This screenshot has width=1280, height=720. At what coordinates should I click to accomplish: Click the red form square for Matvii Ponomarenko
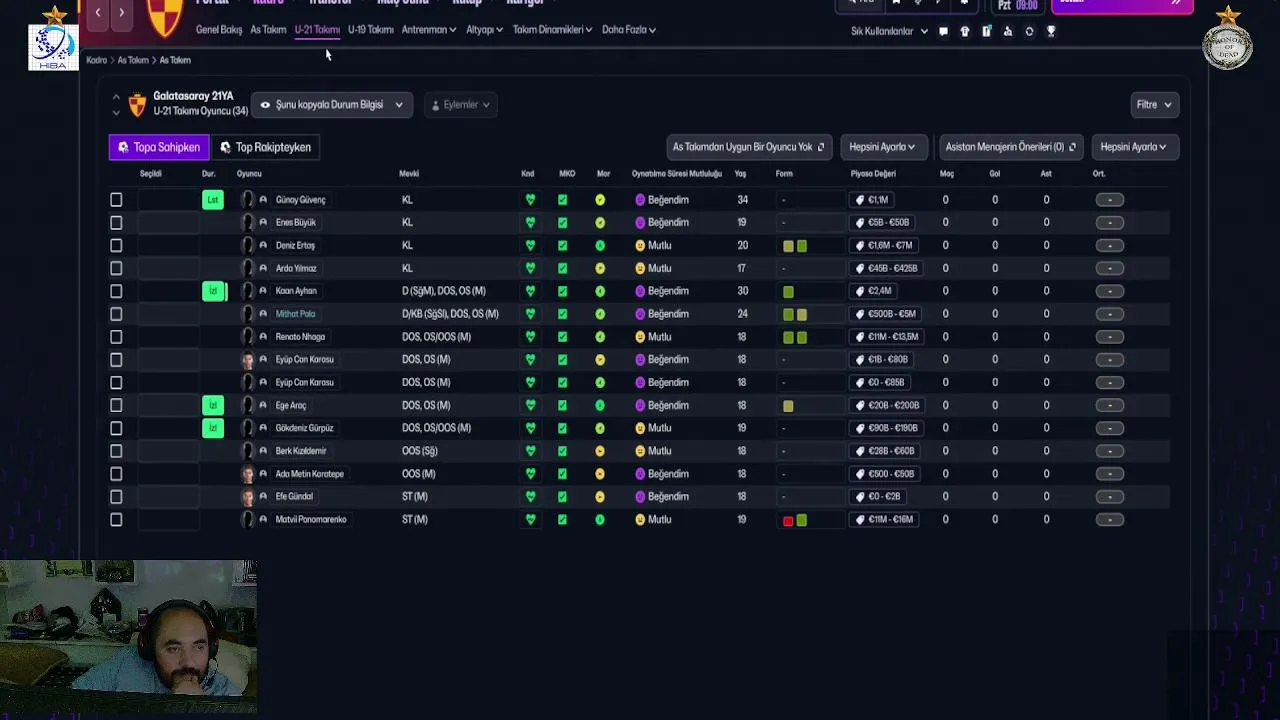pyautogui.click(x=788, y=520)
